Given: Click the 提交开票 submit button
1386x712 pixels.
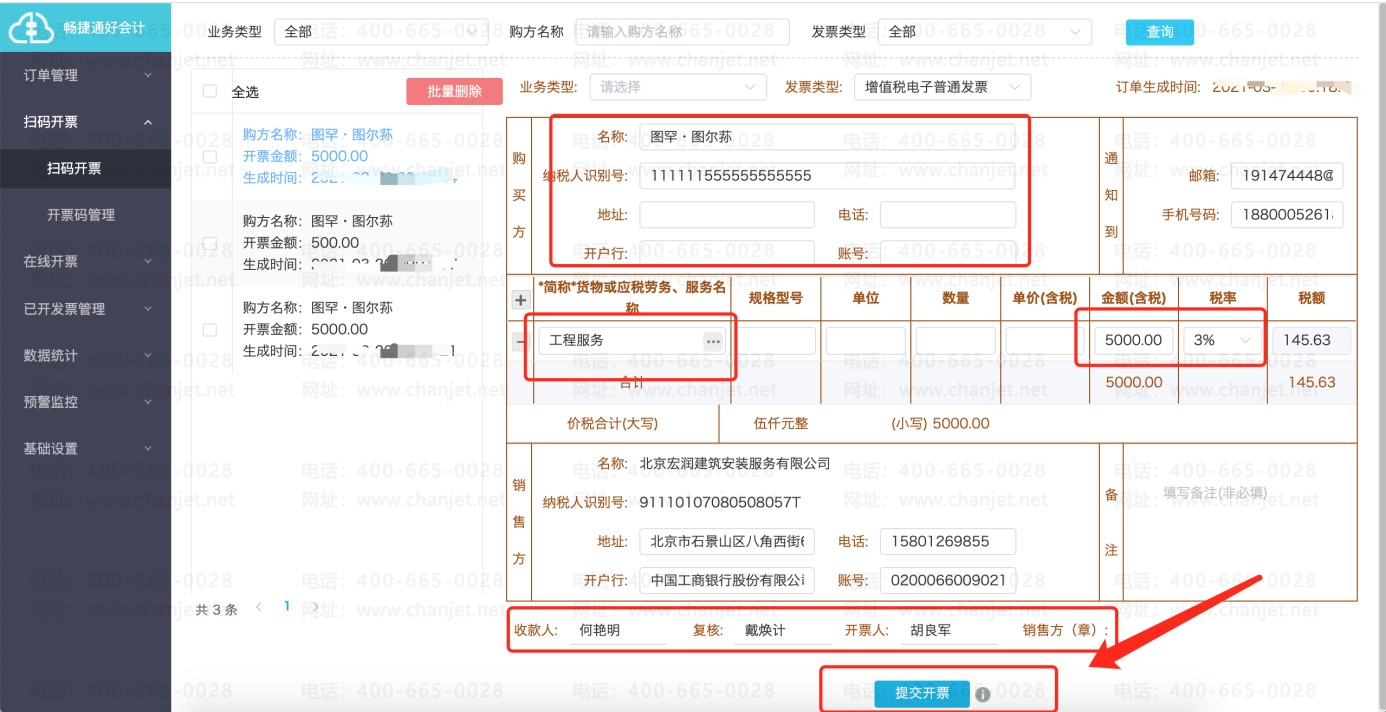Looking at the screenshot, I should click(921, 693).
